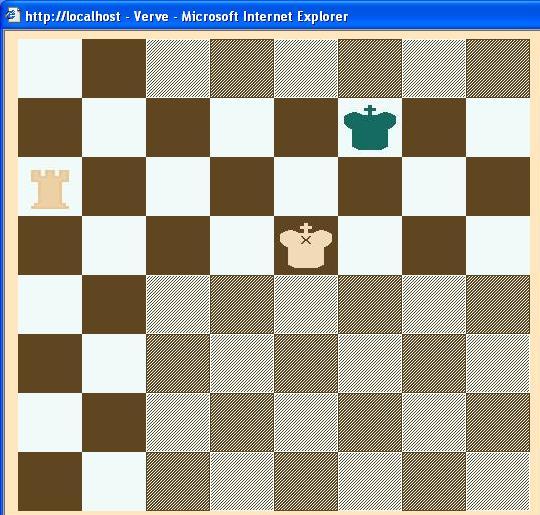Click the hatched square directly below the white king

coord(306,304)
